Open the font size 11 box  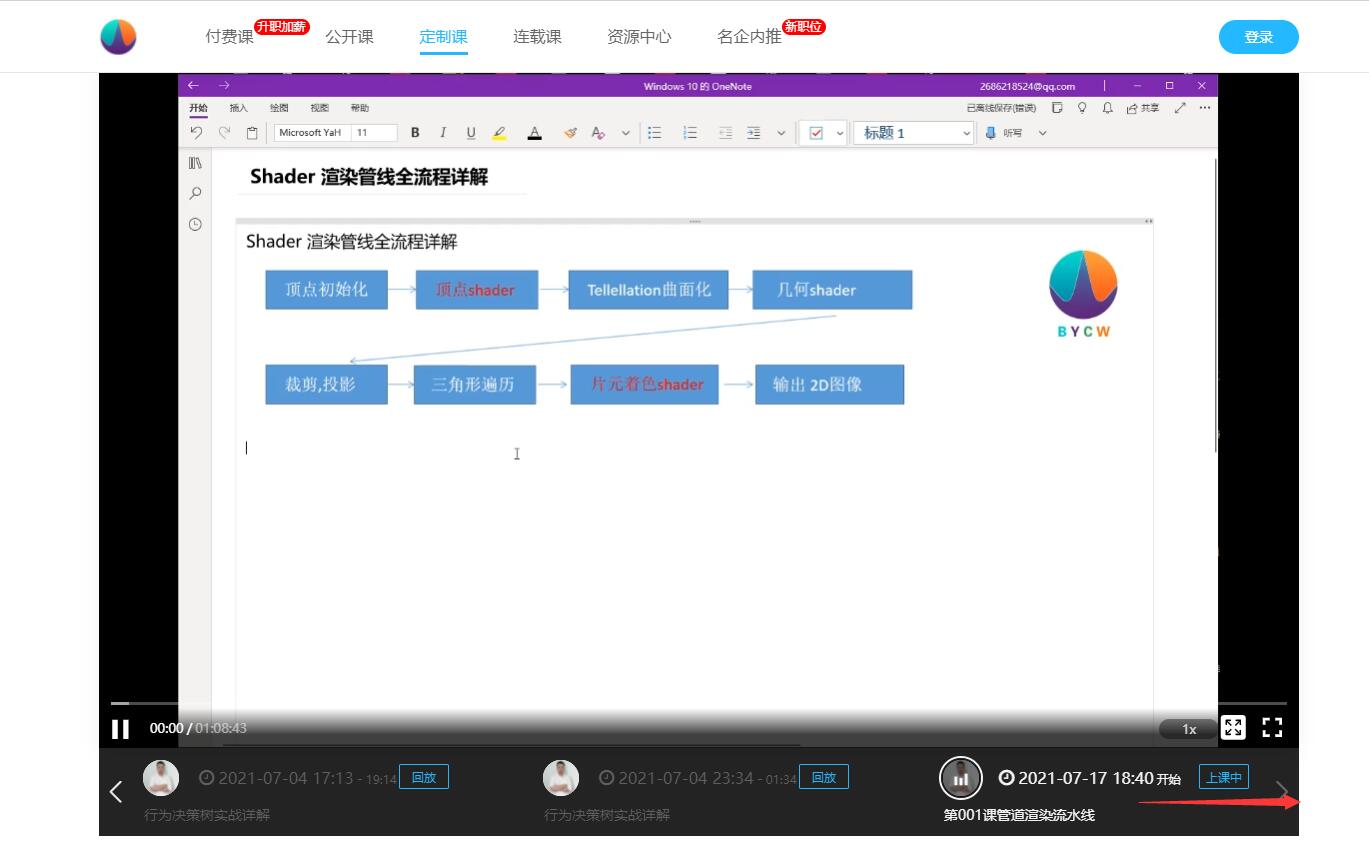tap(375, 133)
